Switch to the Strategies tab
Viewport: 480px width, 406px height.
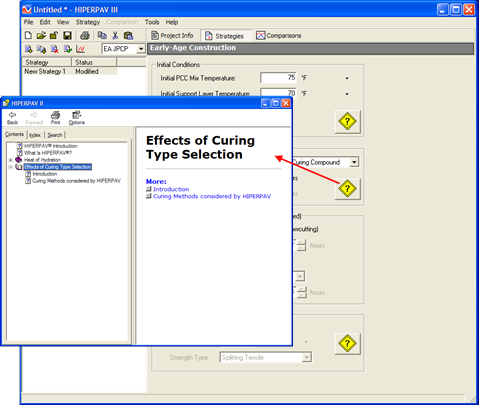tap(225, 36)
